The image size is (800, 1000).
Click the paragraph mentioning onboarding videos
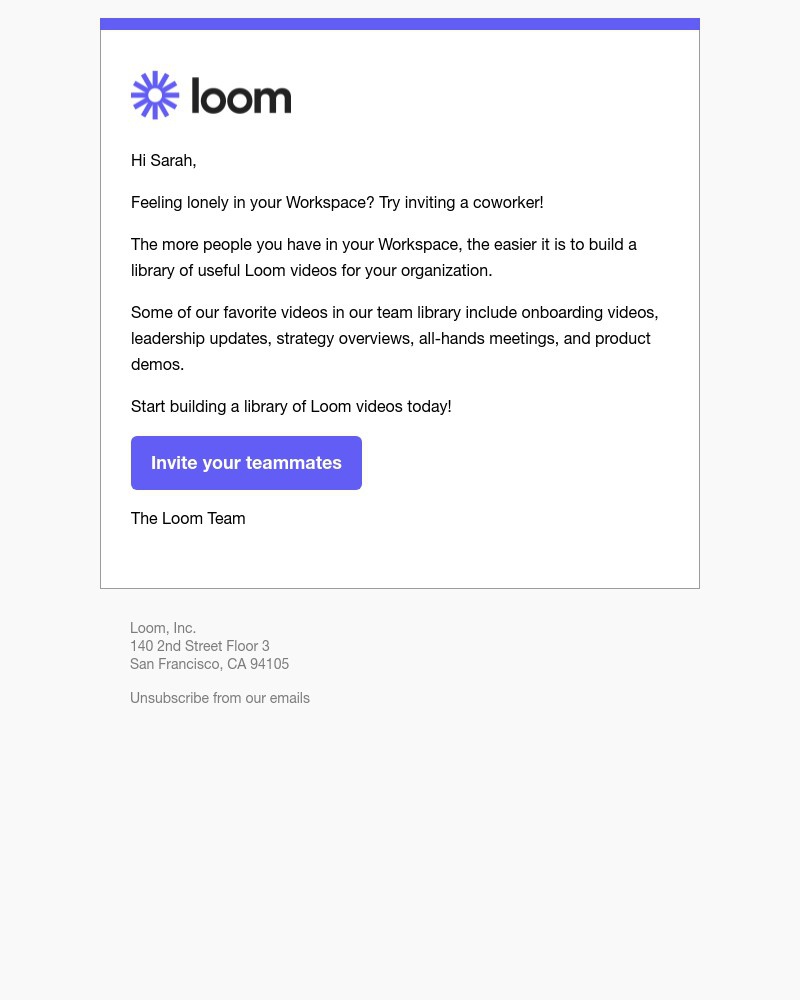[394, 338]
